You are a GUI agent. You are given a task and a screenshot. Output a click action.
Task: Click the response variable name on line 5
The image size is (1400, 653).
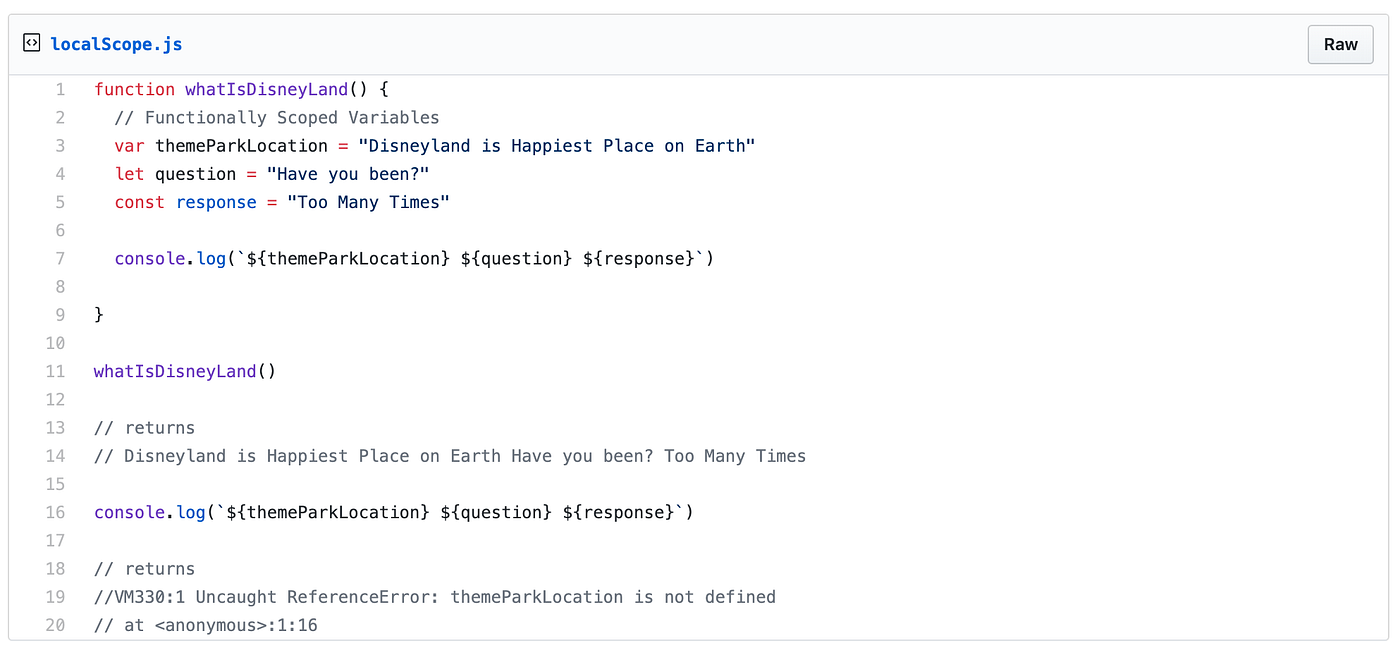216,202
